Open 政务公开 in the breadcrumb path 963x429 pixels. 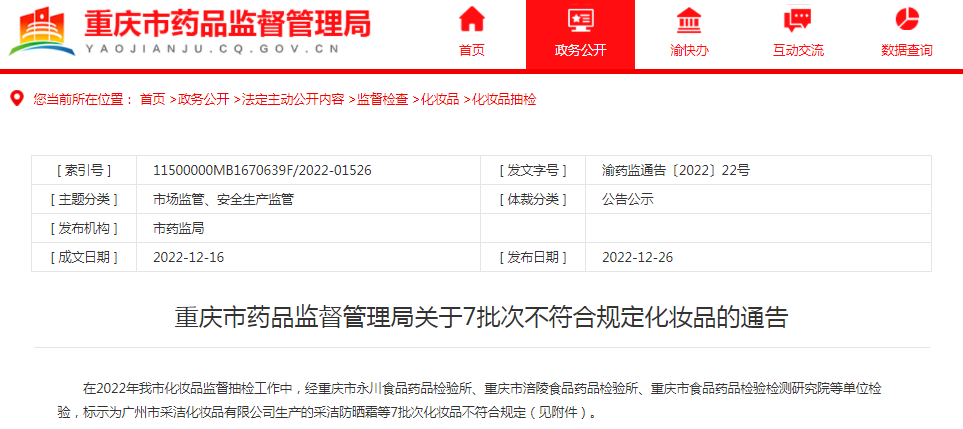click(x=203, y=99)
